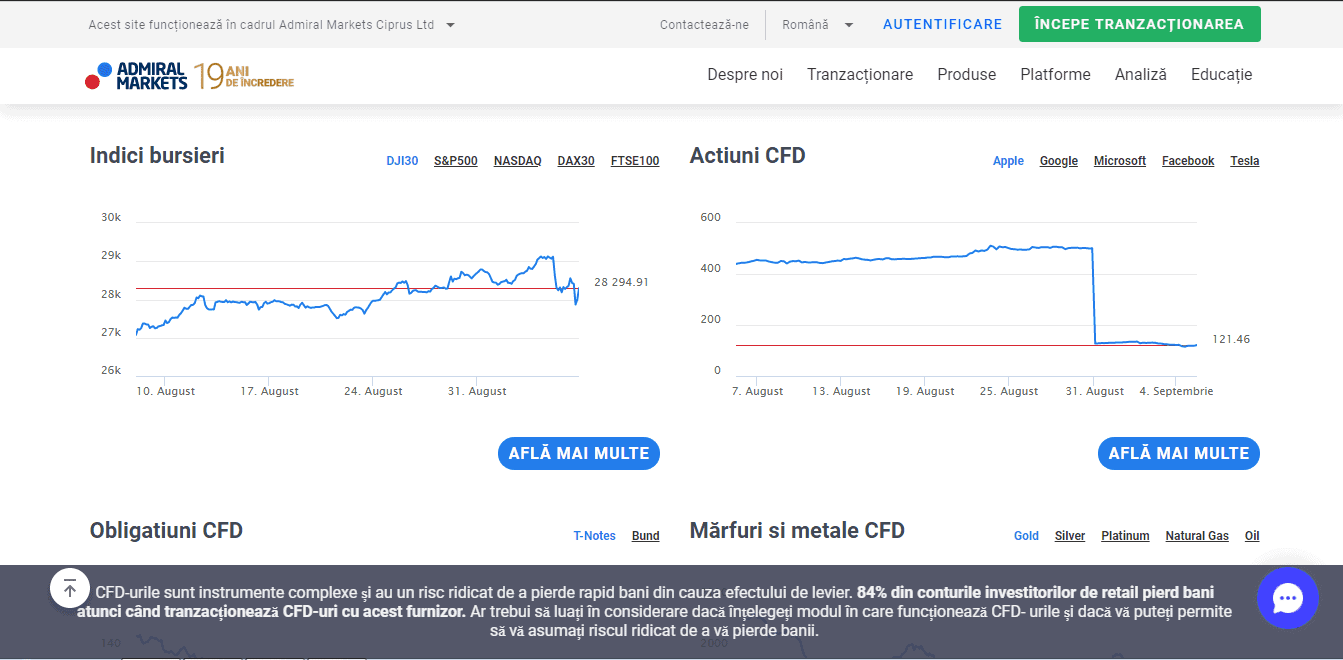The height and width of the screenshot is (660, 1343).
Task: Select Bund in the Obligatiuni CFD section
Action: [x=646, y=536]
